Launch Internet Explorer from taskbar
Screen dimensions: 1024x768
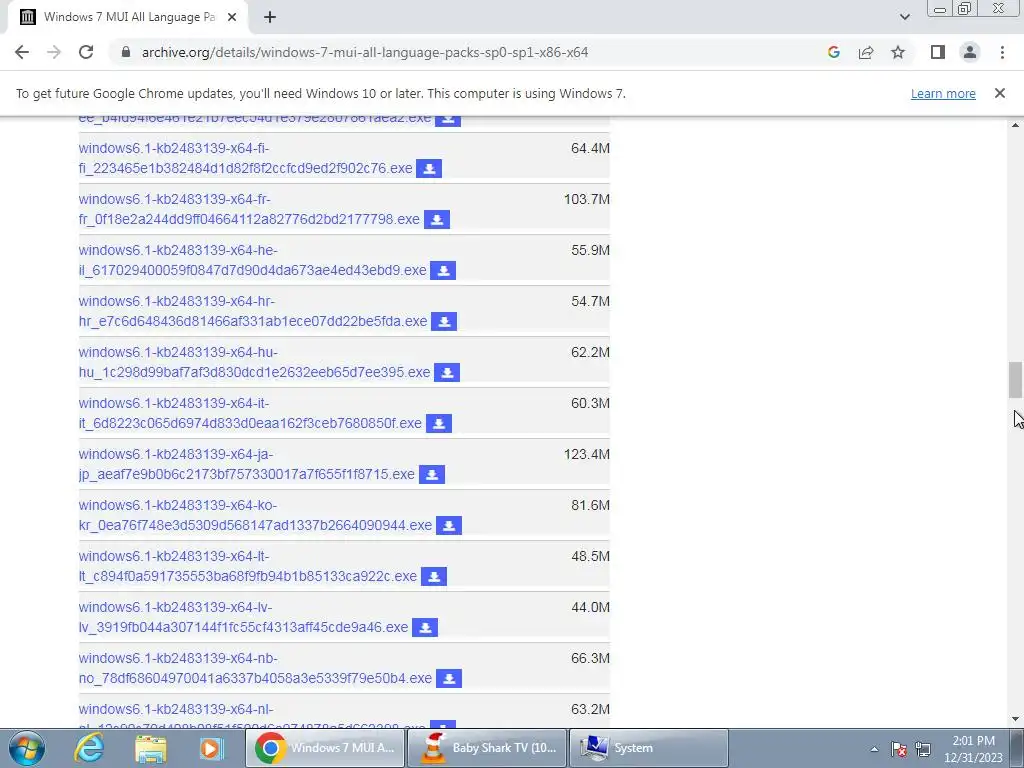coord(89,748)
